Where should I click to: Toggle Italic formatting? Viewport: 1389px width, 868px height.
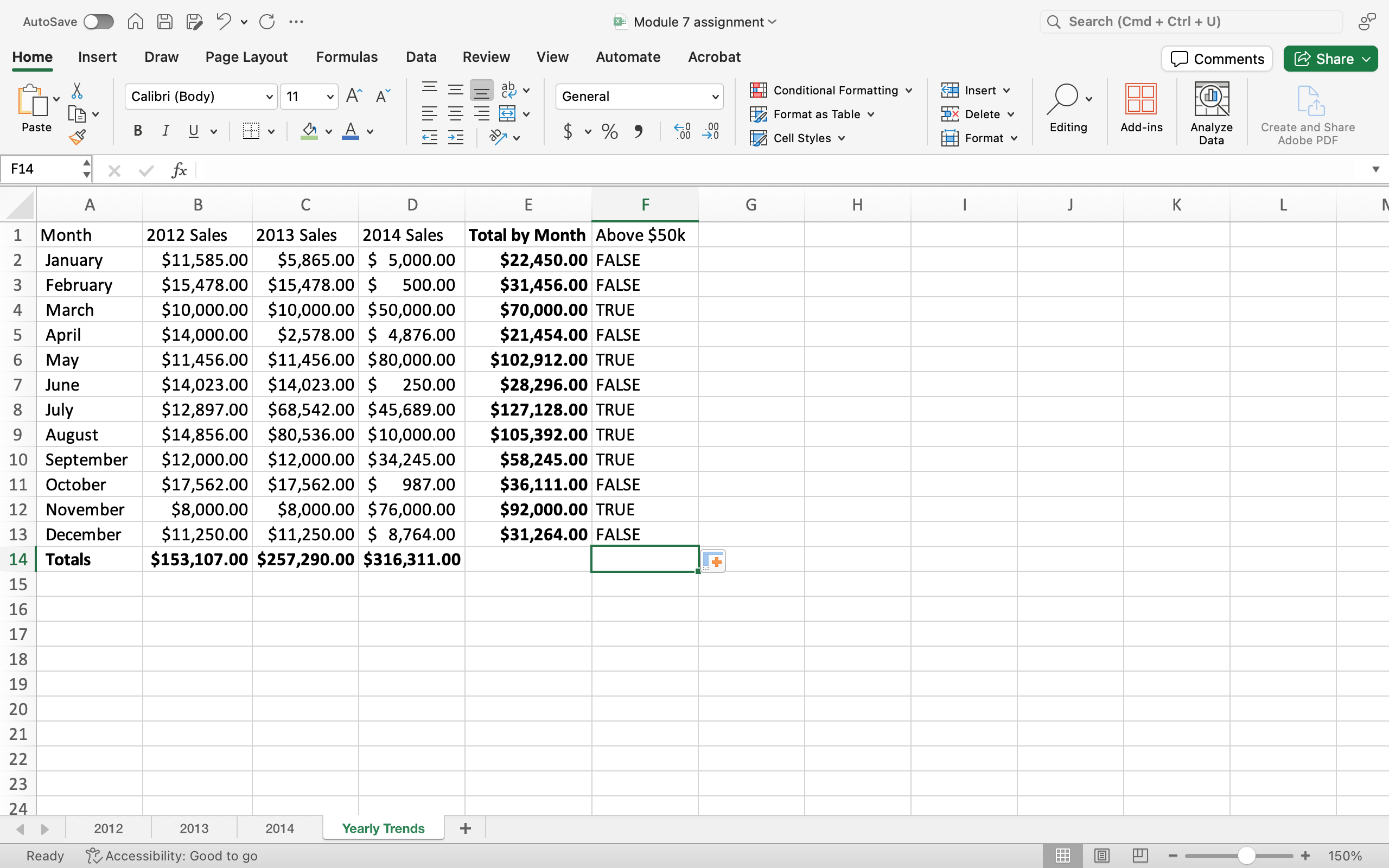click(165, 131)
